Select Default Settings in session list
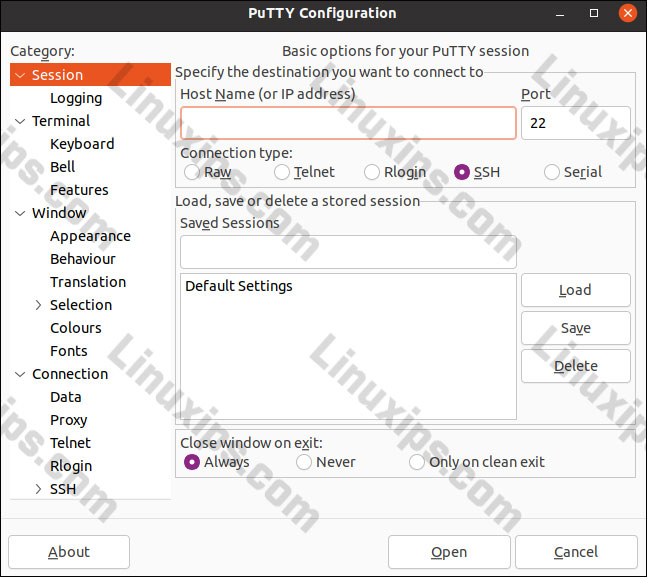Viewport: 647px width, 577px height. (239, 286)
